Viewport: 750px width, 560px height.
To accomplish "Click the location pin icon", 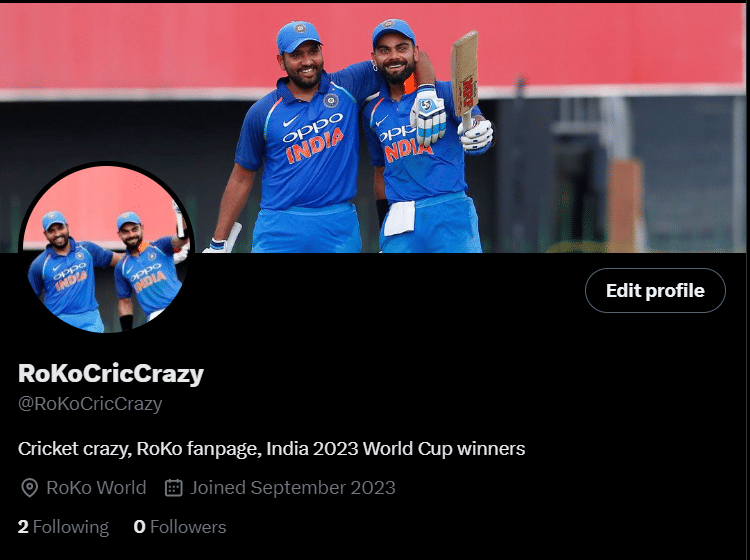I will coord(30,488).
